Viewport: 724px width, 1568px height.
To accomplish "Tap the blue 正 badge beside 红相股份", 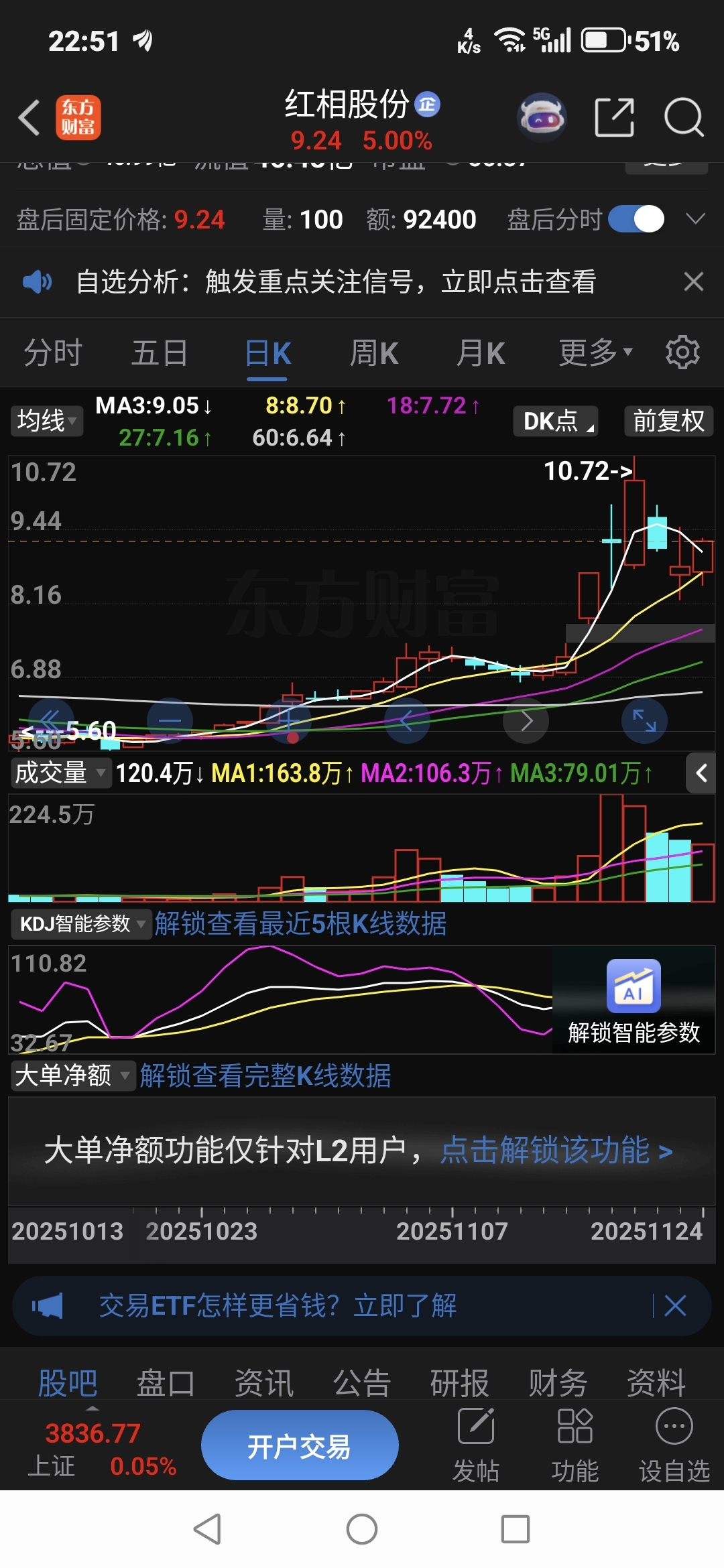I will coord(427,104).
